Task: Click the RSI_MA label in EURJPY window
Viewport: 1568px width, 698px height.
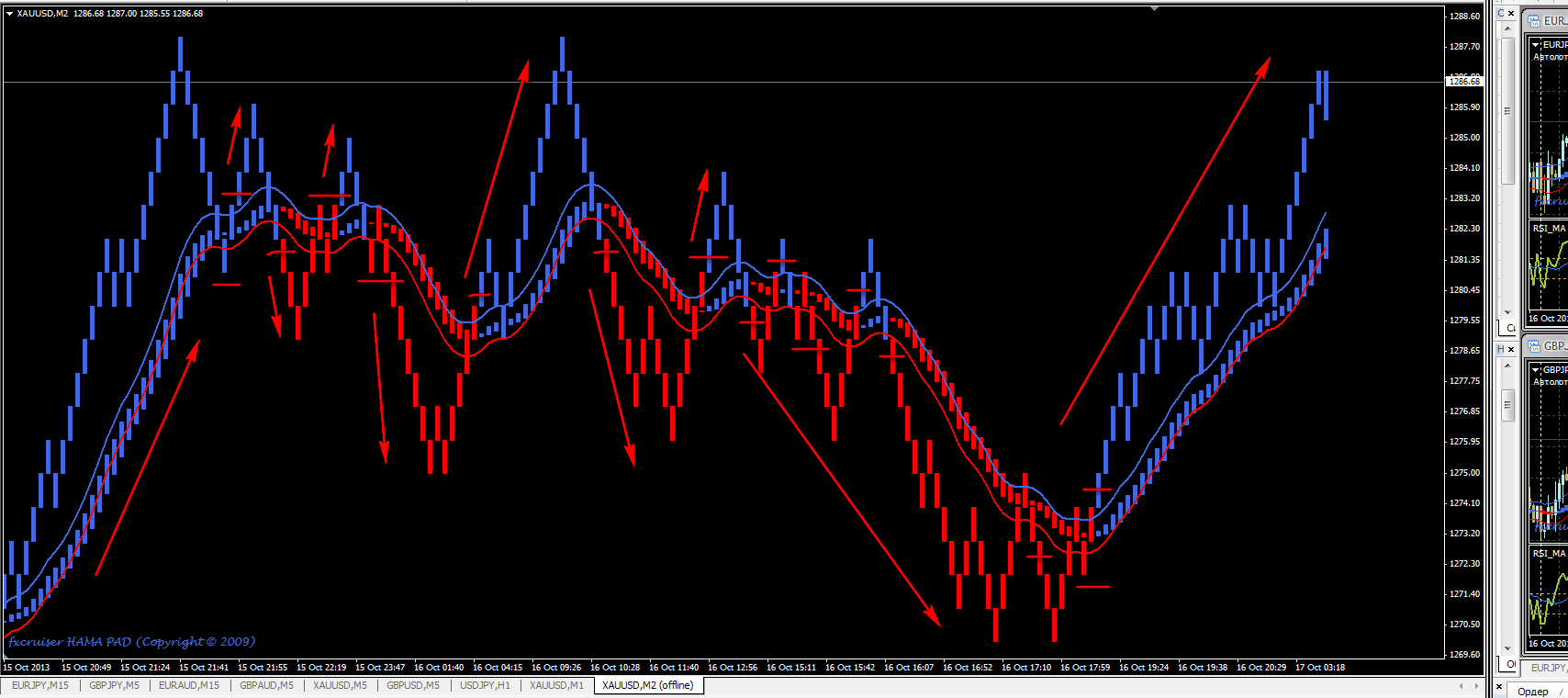Action: click(1550, 229)
